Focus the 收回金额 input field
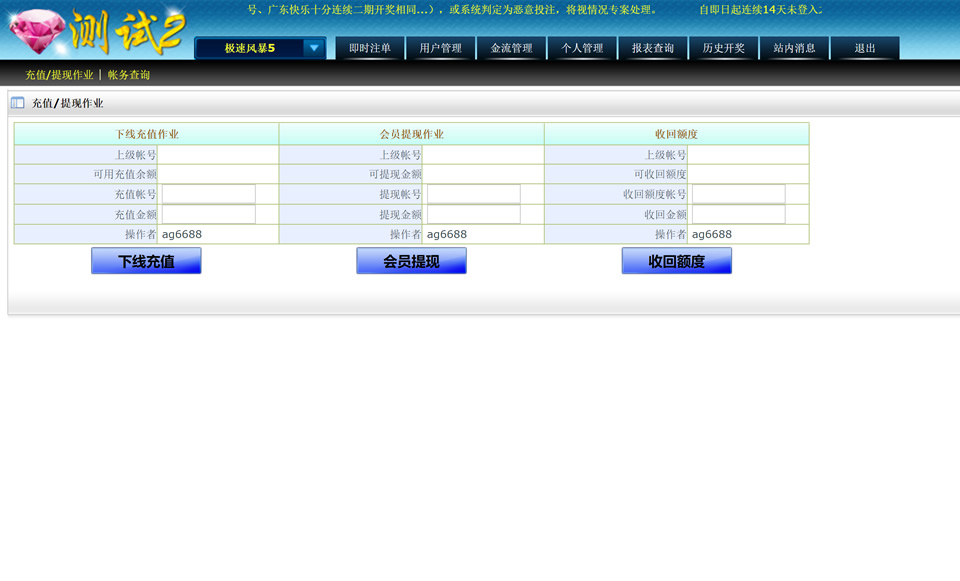The width and height of the screenshot is (960, 581). tap(739, 214)
